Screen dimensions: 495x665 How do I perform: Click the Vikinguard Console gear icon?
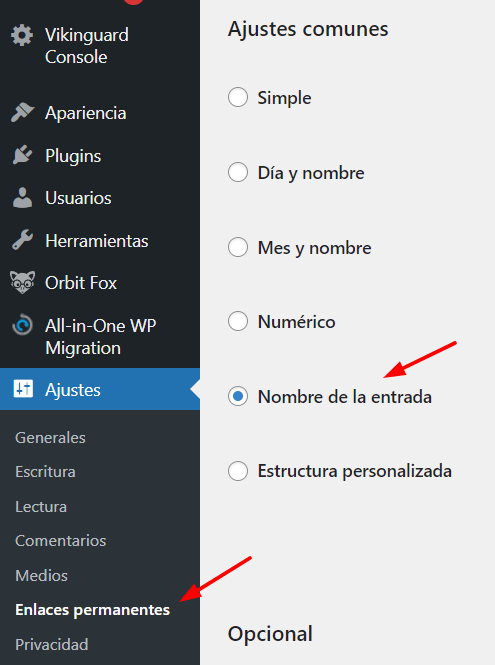pos(22,35)
